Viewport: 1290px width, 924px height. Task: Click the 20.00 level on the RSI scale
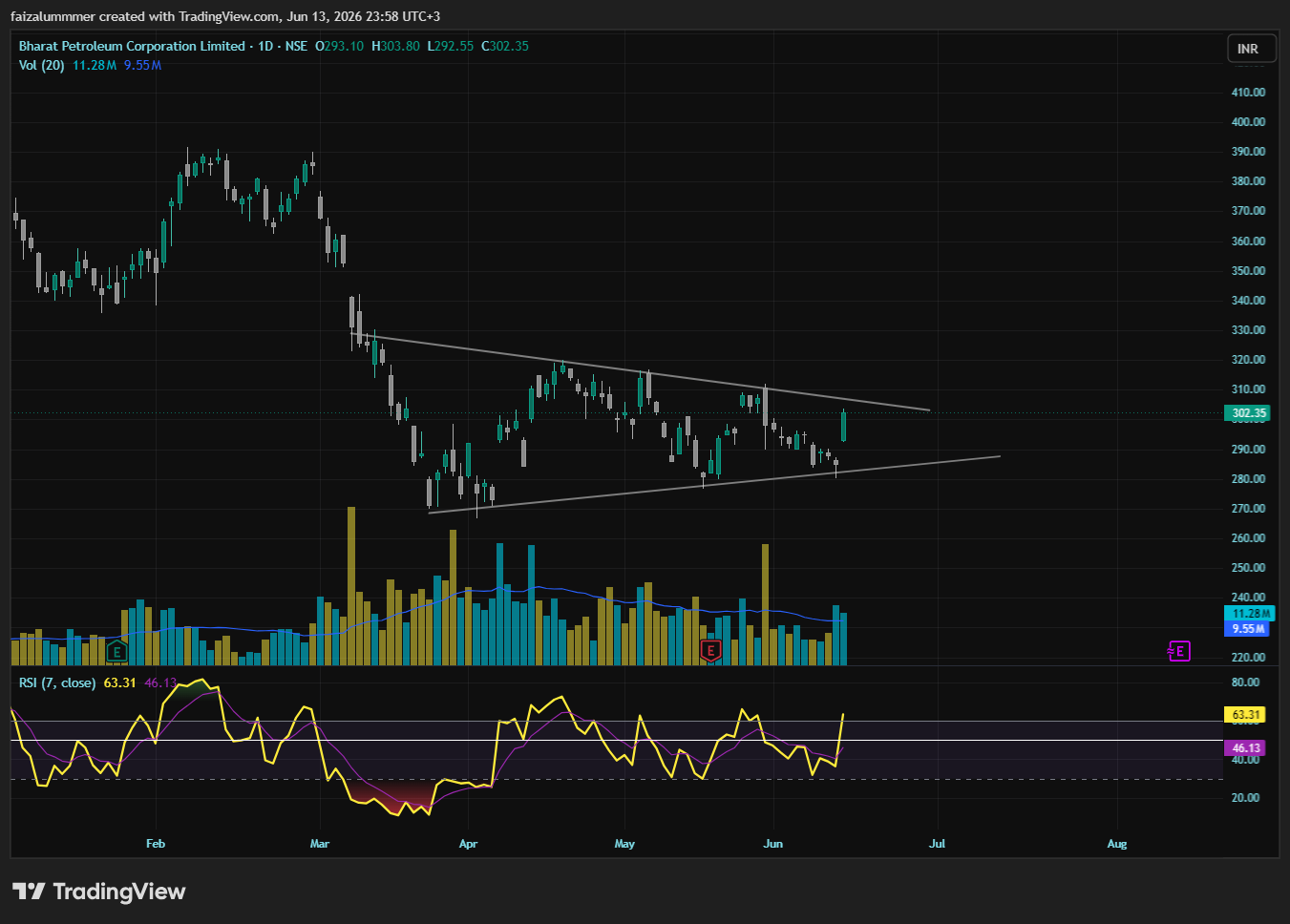click(x=1245, y=798)
